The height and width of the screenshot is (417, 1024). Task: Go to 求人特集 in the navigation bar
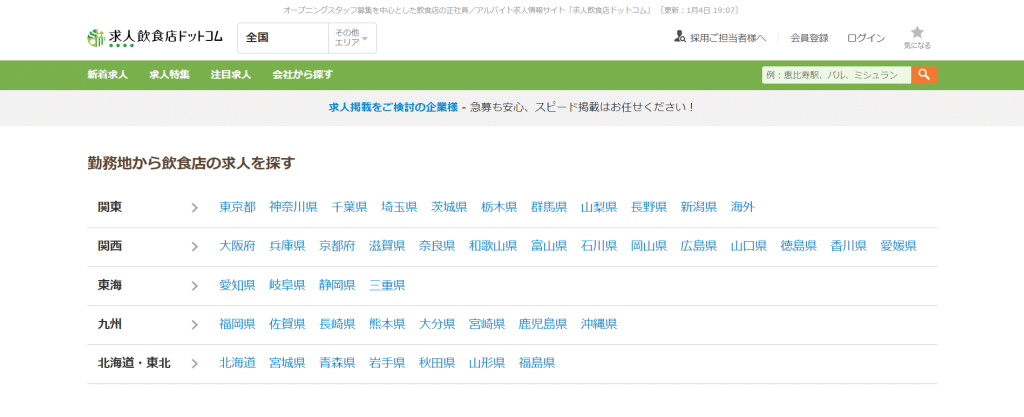click(169, 75)
